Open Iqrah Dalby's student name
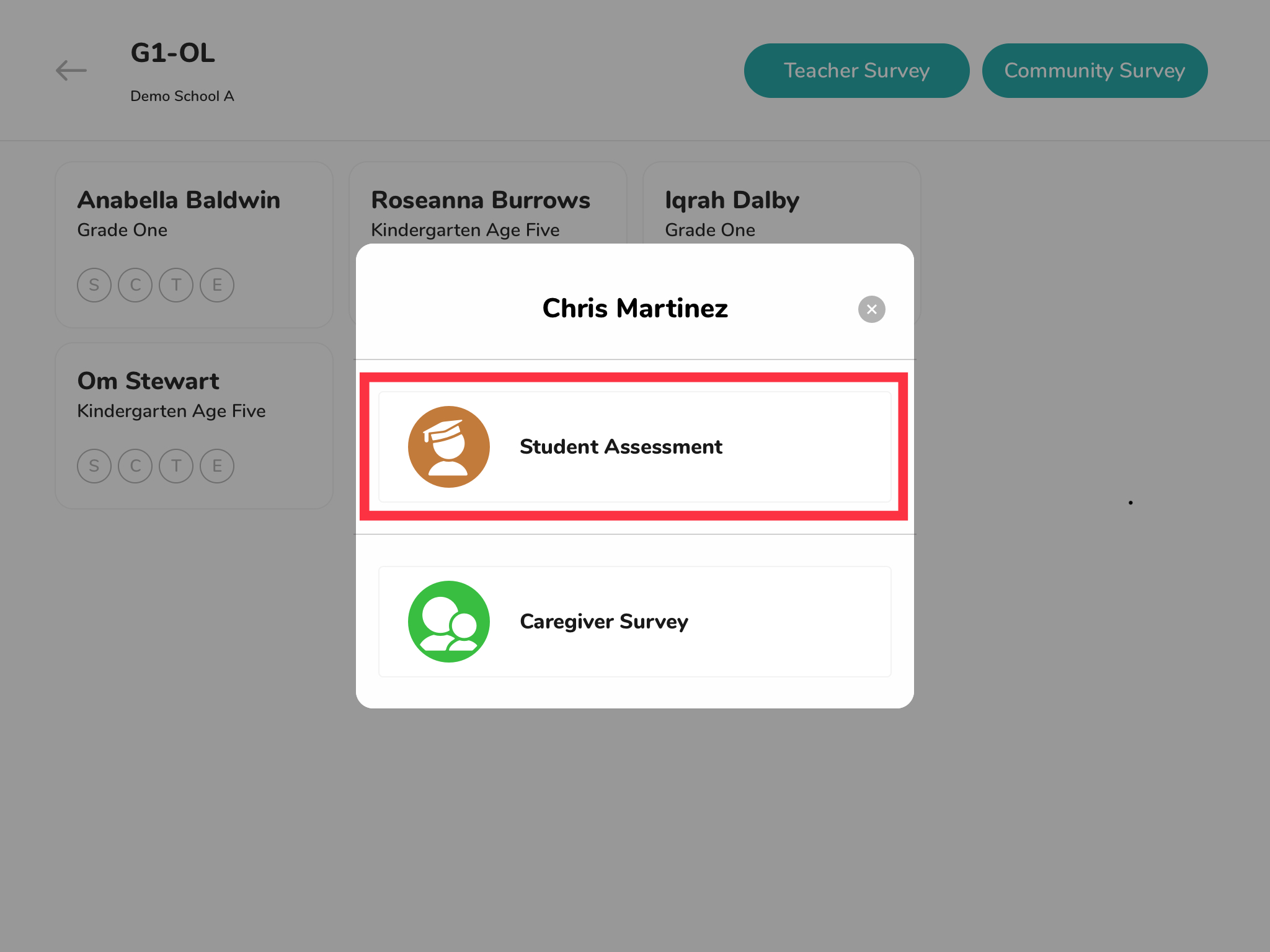This screenshot has height=952, width=1270. click(x=732, y=201)
